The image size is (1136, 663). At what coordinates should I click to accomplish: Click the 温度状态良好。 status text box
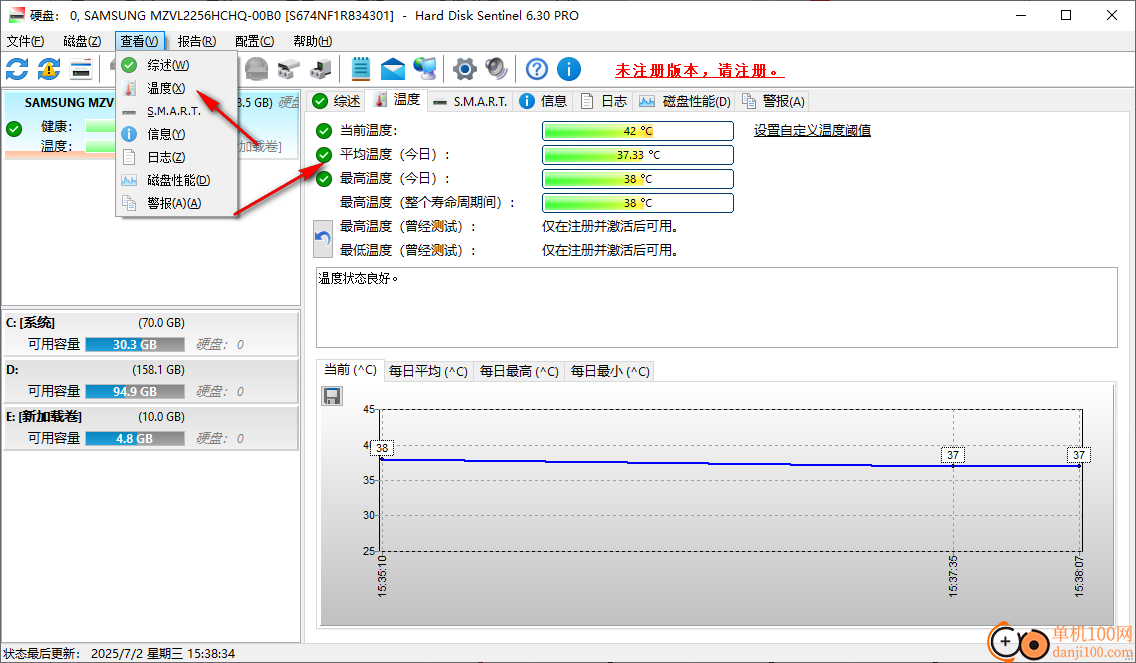(717, 307)
